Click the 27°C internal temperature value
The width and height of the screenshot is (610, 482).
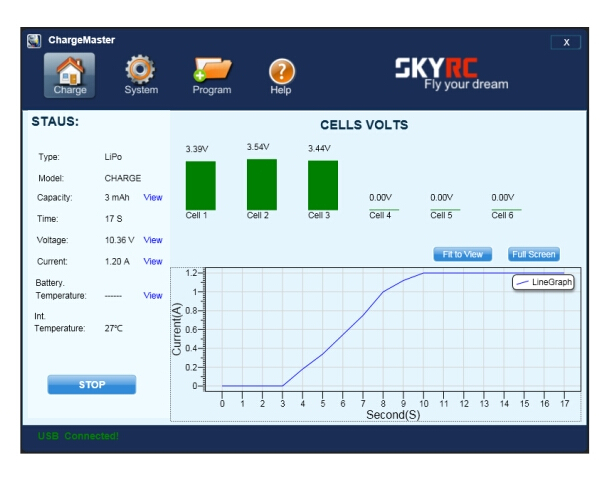113,328
